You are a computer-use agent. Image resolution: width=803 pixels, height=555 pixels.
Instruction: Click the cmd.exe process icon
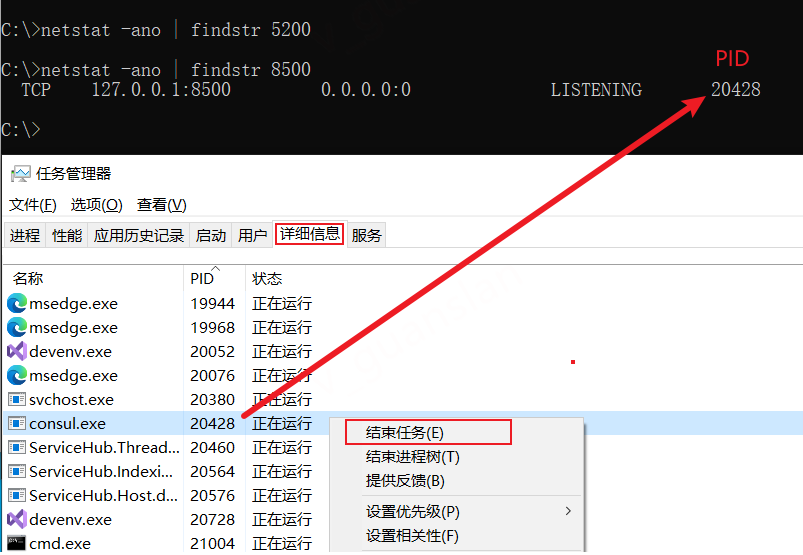(16, 543)
